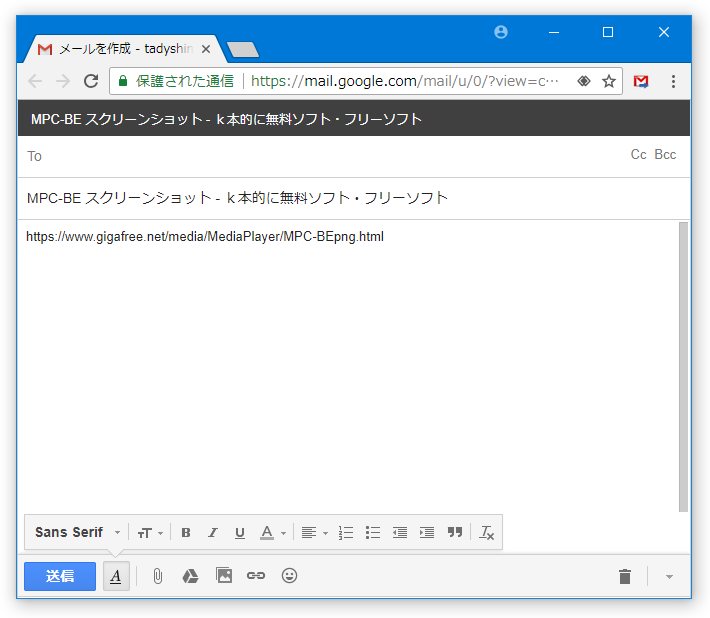
Task: Open the Sans Serif font dropdown
Action: [x=77, y=532]
